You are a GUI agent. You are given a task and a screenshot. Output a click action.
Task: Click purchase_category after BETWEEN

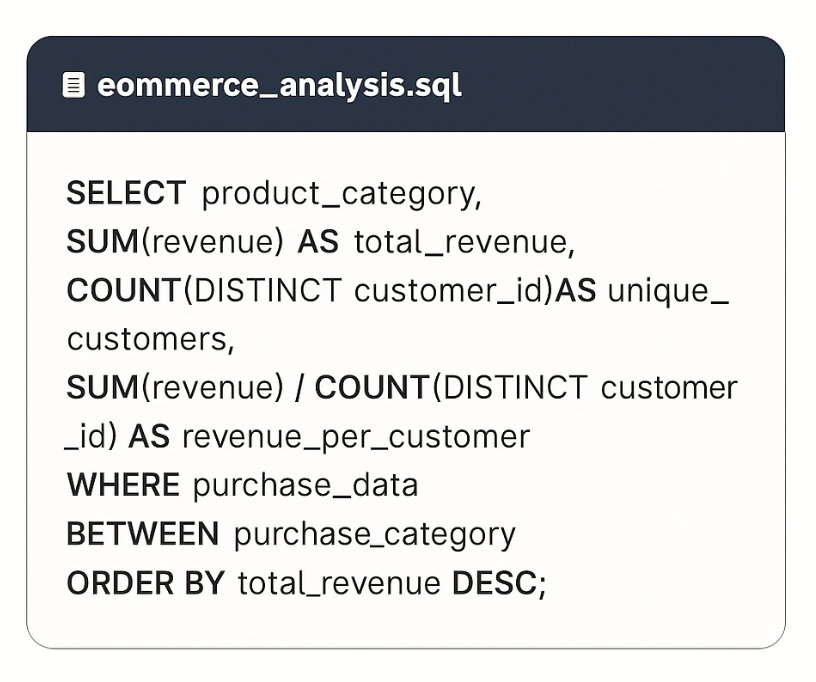pos(374,535)
